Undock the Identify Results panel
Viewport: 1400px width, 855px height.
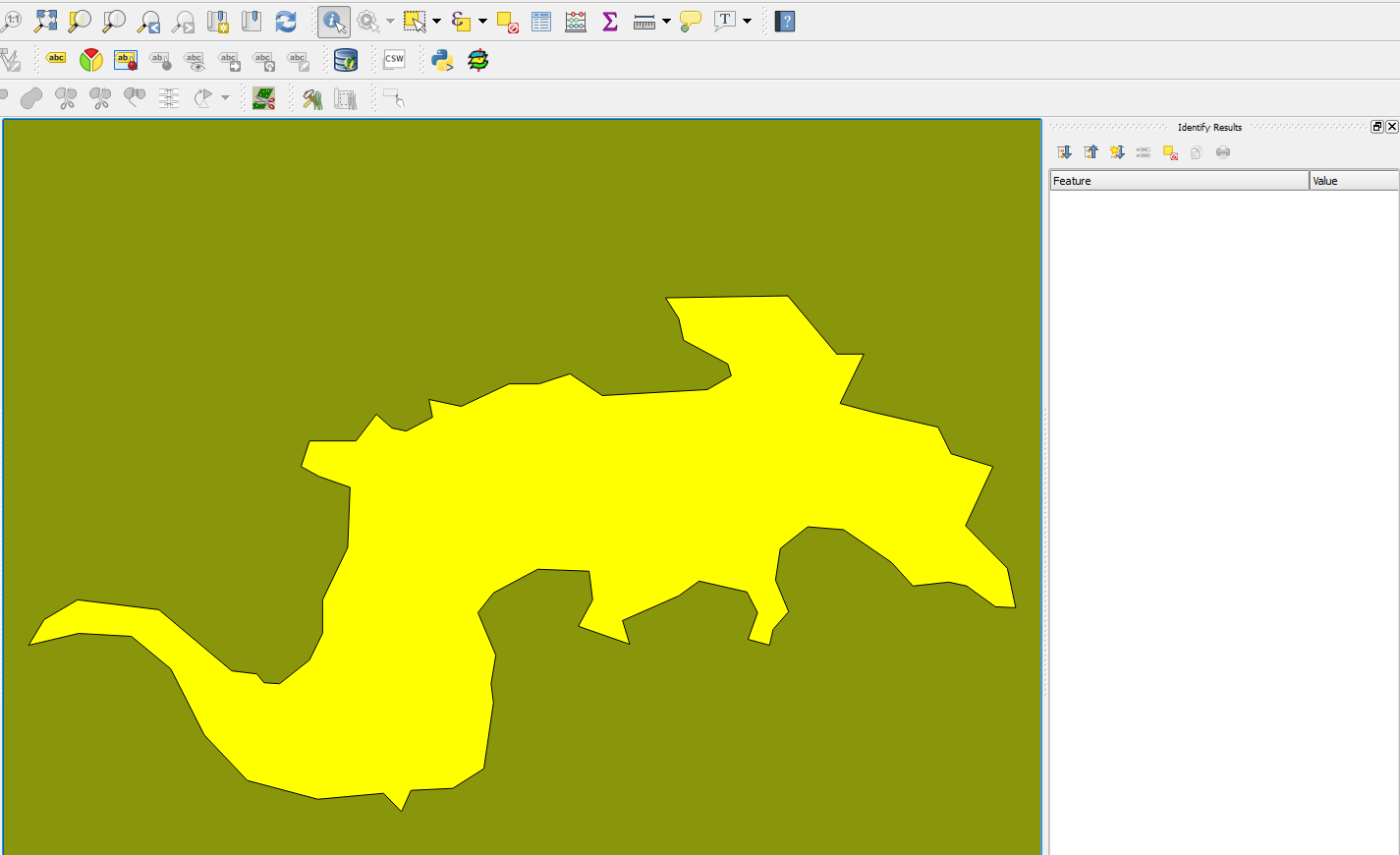click(1377, 127)
